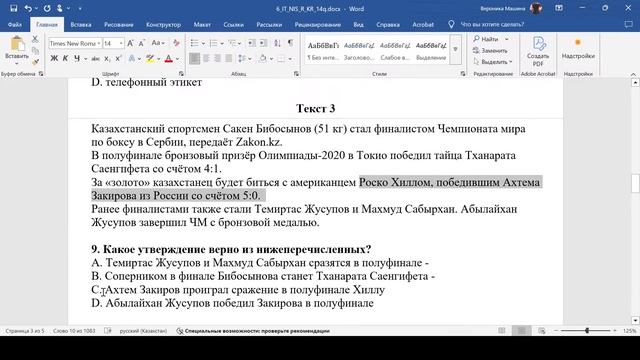Image resolution: width=640 pixels, height=360 pixels.
Task: Click the bulleted list icon
Action: coord(194,43)
